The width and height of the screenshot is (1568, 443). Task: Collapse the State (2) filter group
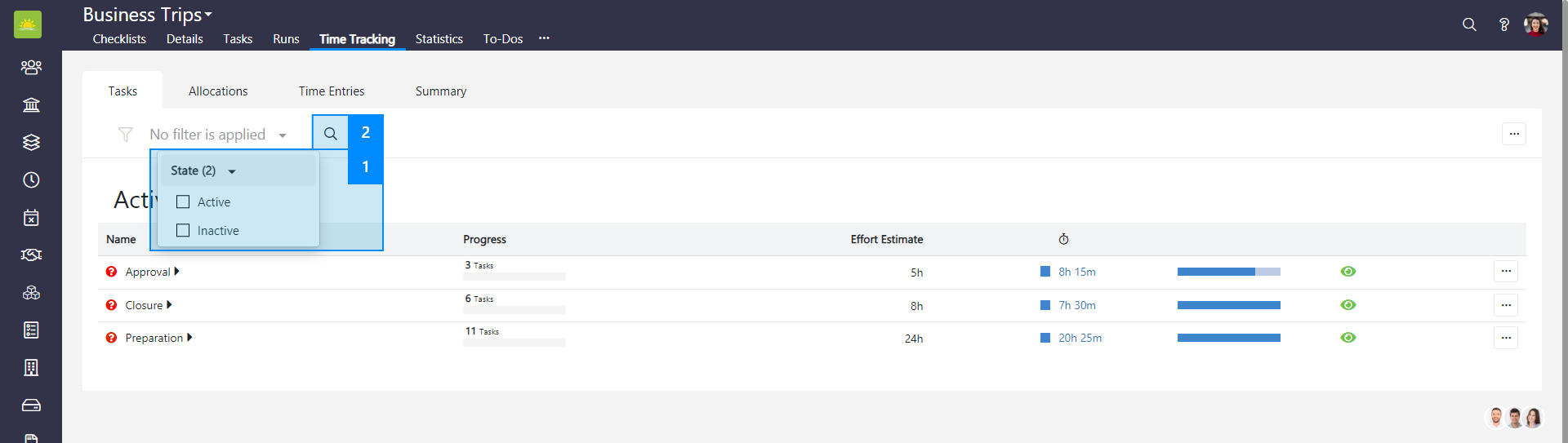tap(232, 171)
